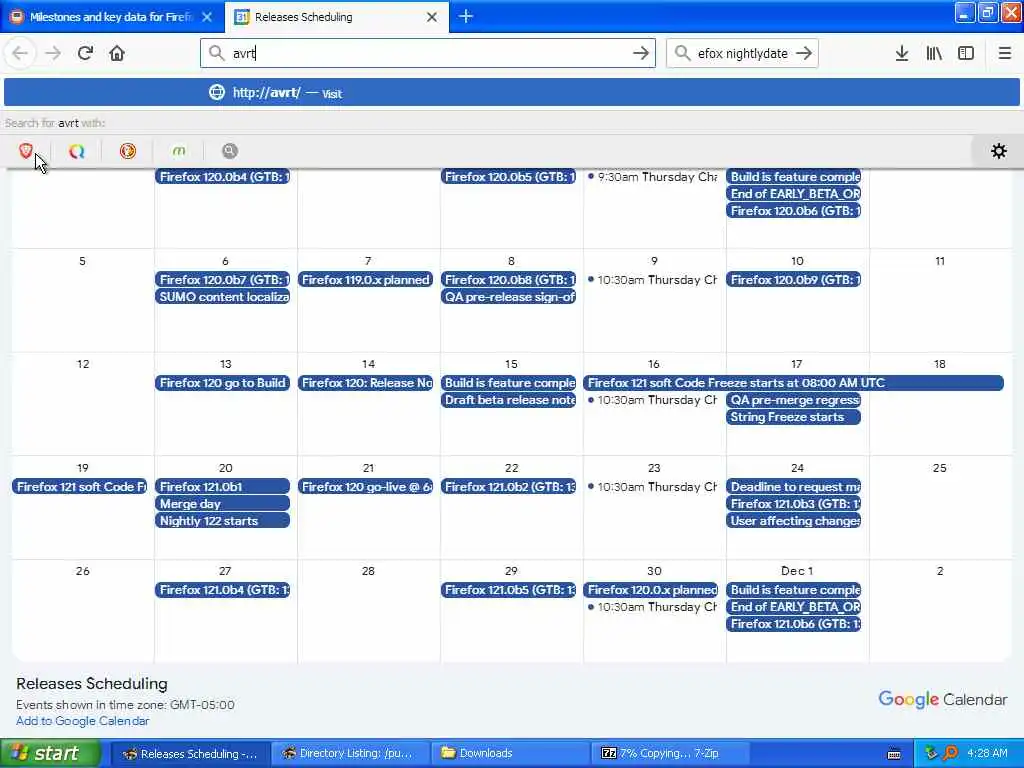Open the 9:30am Thursday event
The width and height of the screenshot is (1024, 768).
[x=652, y=177]
